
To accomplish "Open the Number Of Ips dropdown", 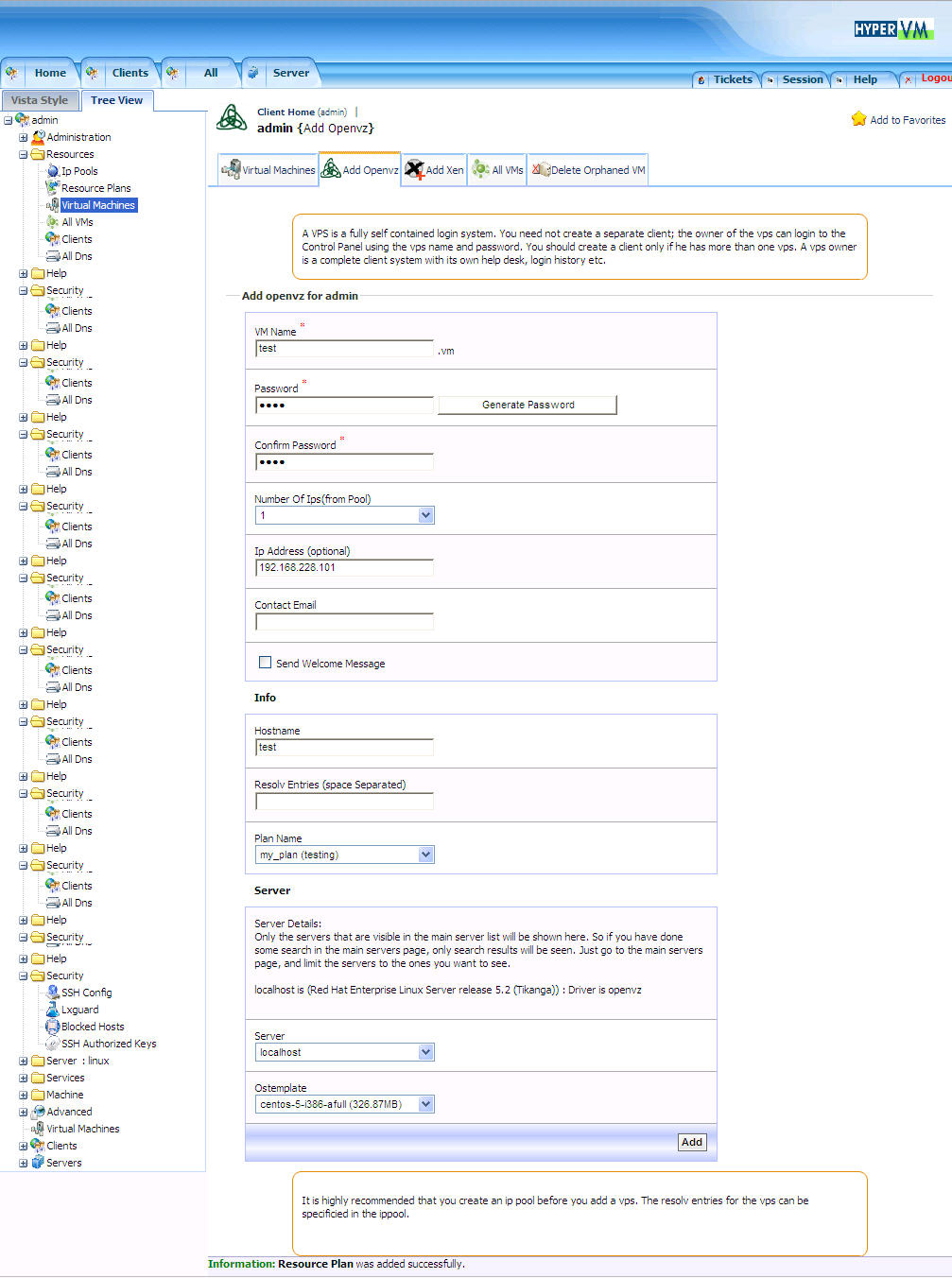I will (x=344, y=515).
